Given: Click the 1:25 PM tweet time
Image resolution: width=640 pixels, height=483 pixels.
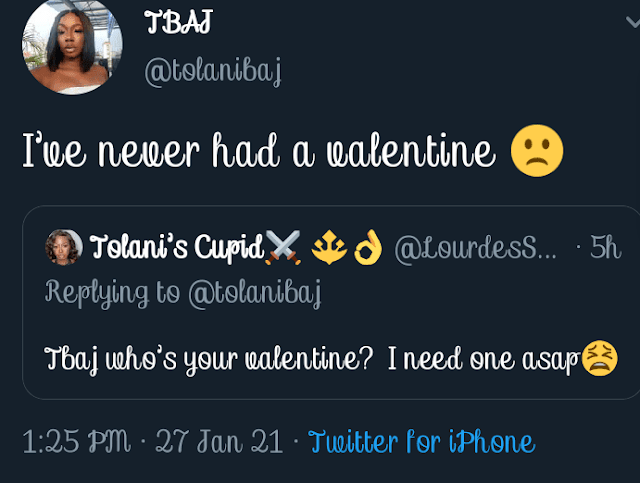Looking at the screenshot, I should tap(74, 441).
